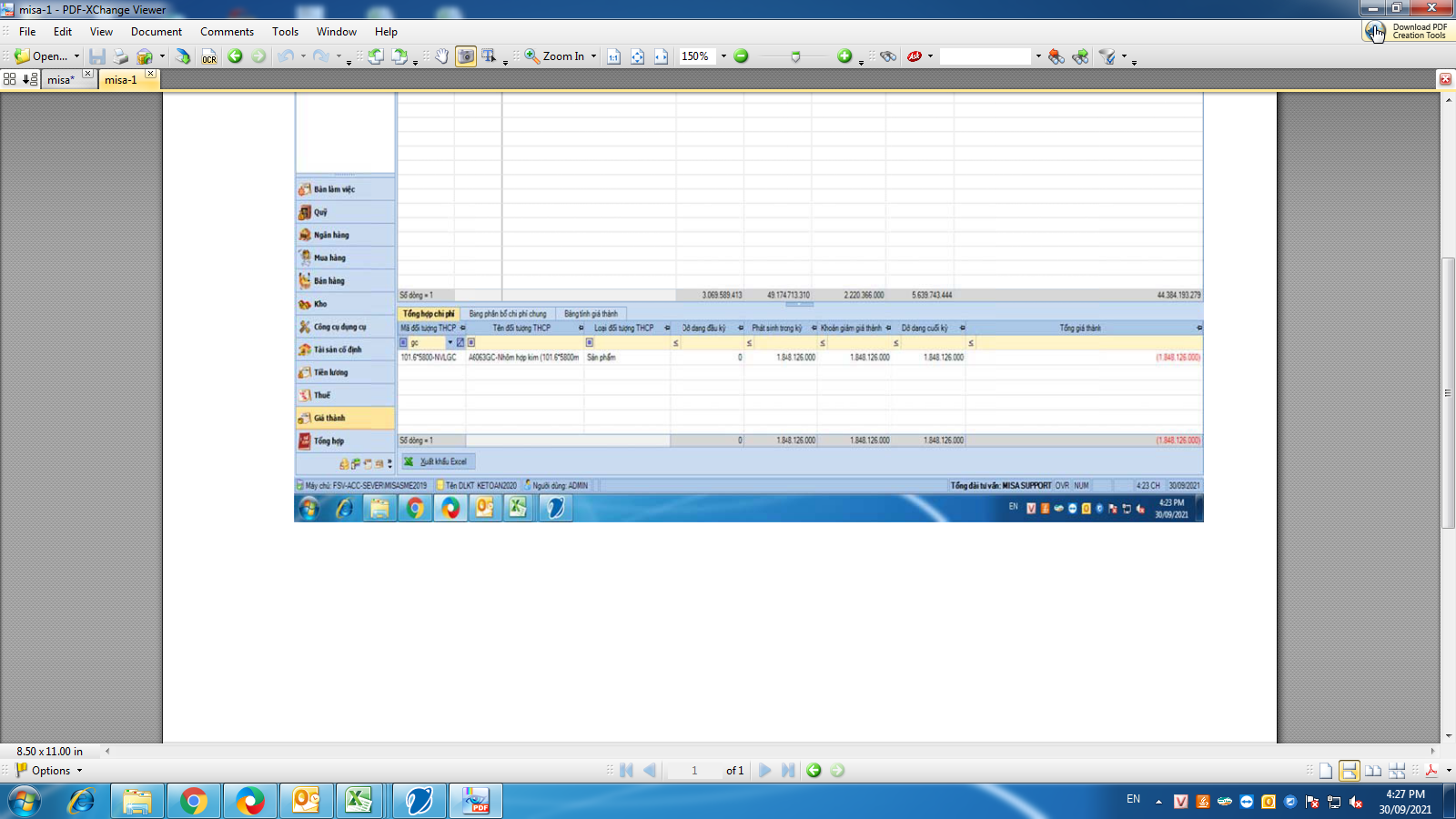Switch to single page layout view

coord(1326,771)
